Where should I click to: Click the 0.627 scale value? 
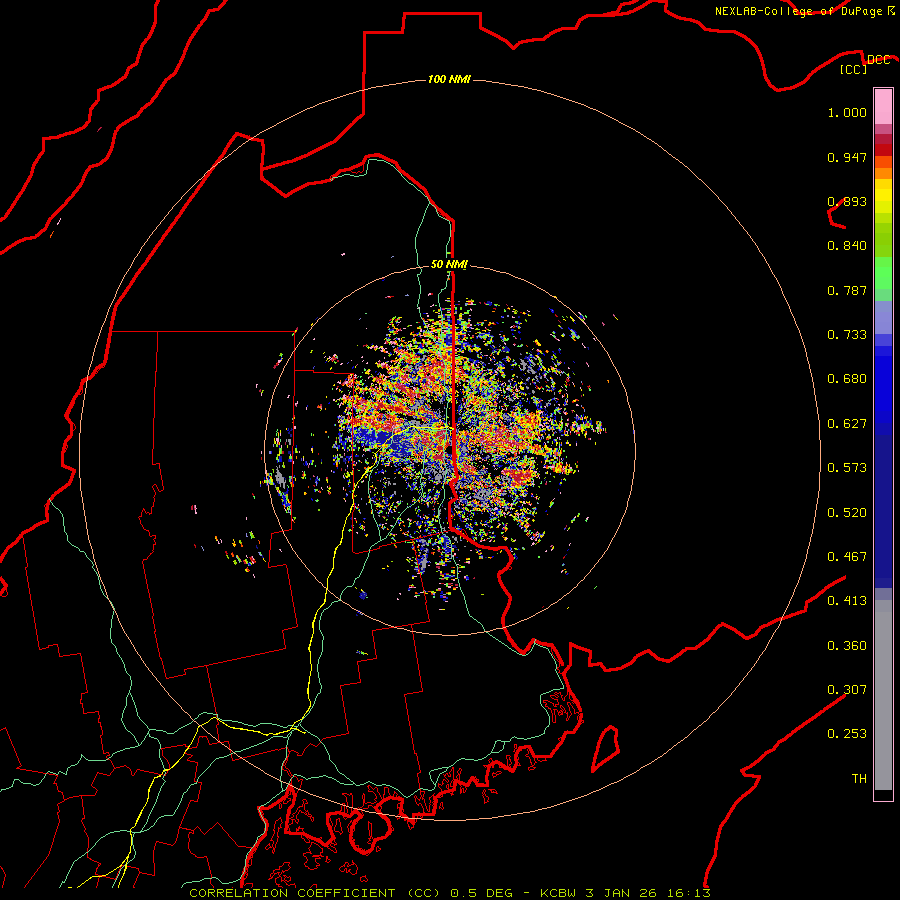847,424
